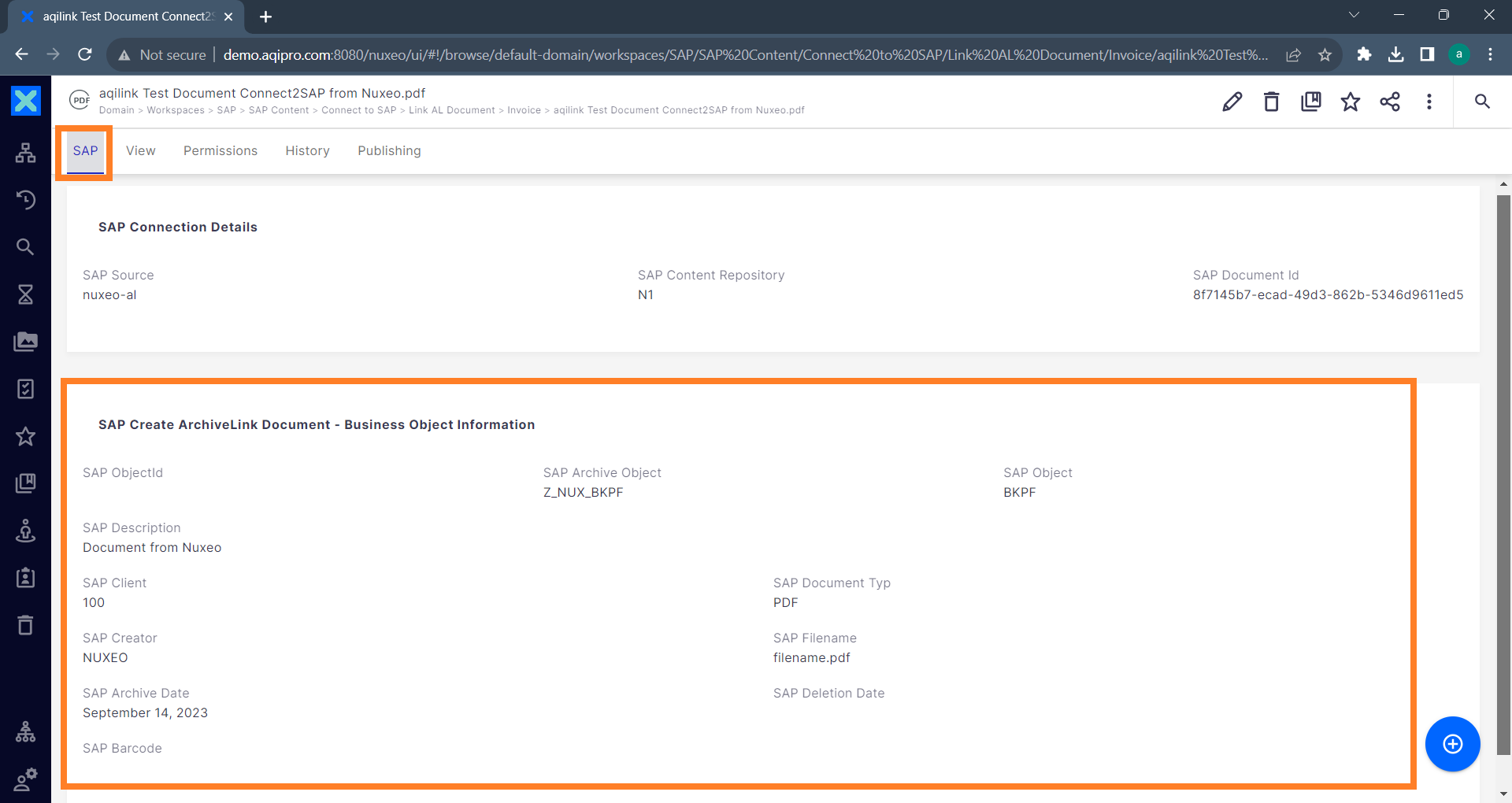This screenshot has width=1512, height=803.
Task: Click SAP Content Repository value N1
Action: [646, 295]
